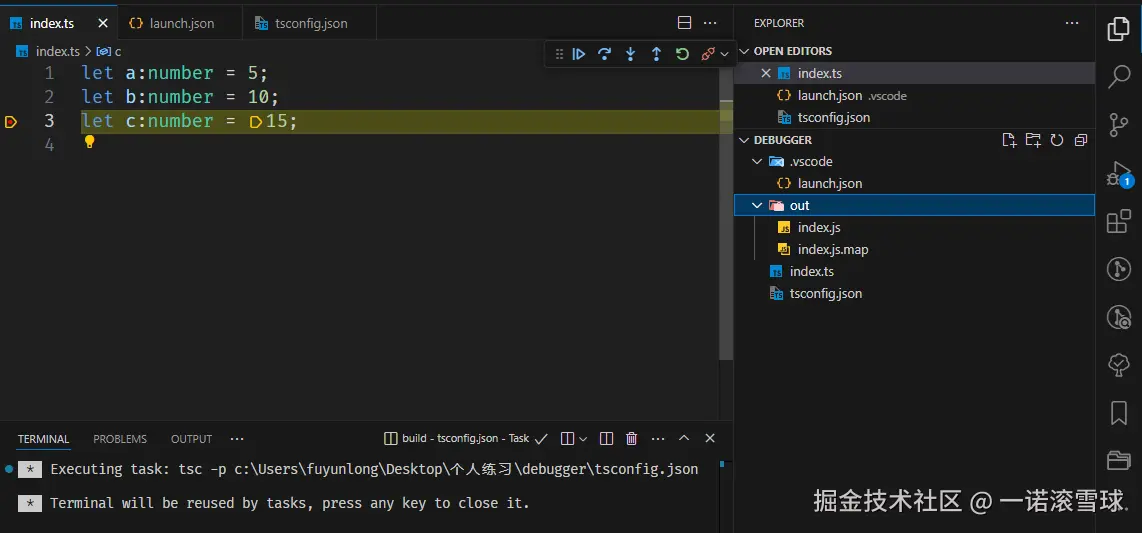This screenshot has width=1142, height=533.
Task: Maximize the panel with the up chevron
Action: coord(684,438)
